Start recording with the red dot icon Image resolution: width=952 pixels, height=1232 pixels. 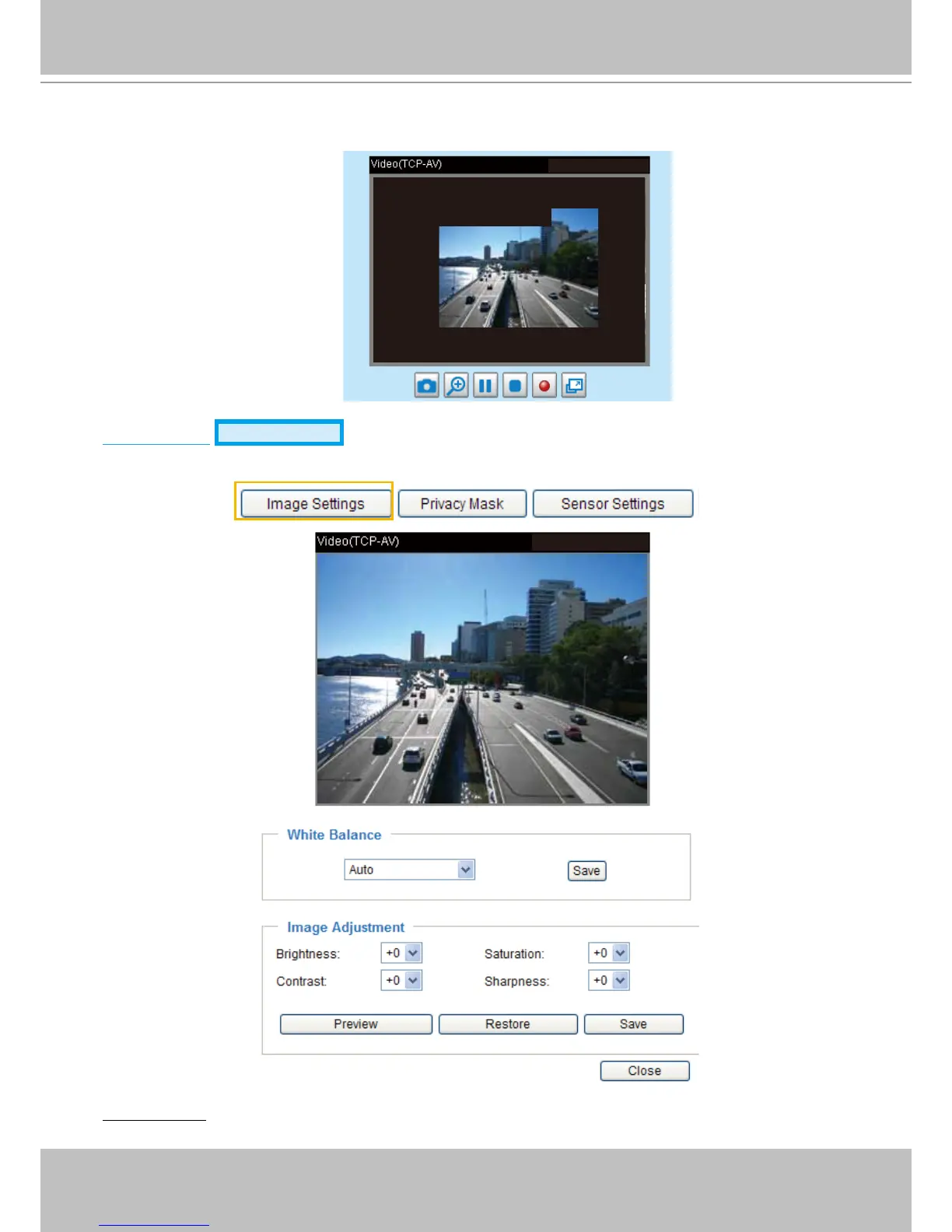(544, 386)
